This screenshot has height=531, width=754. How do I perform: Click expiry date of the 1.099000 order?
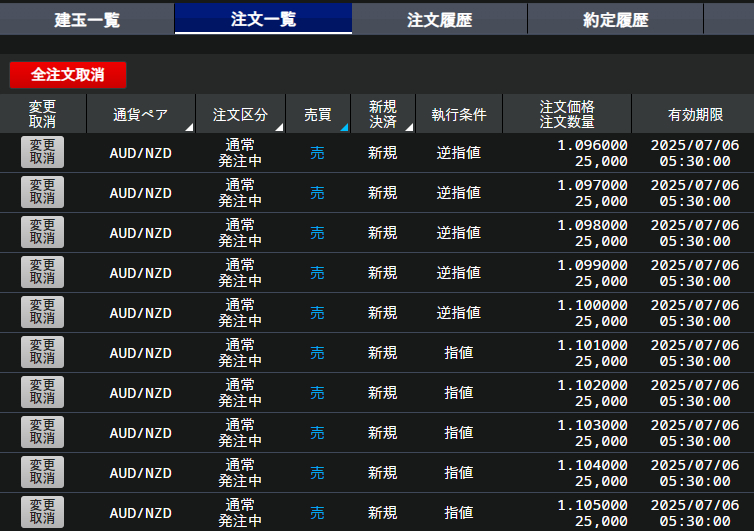(x=695, y=273)
